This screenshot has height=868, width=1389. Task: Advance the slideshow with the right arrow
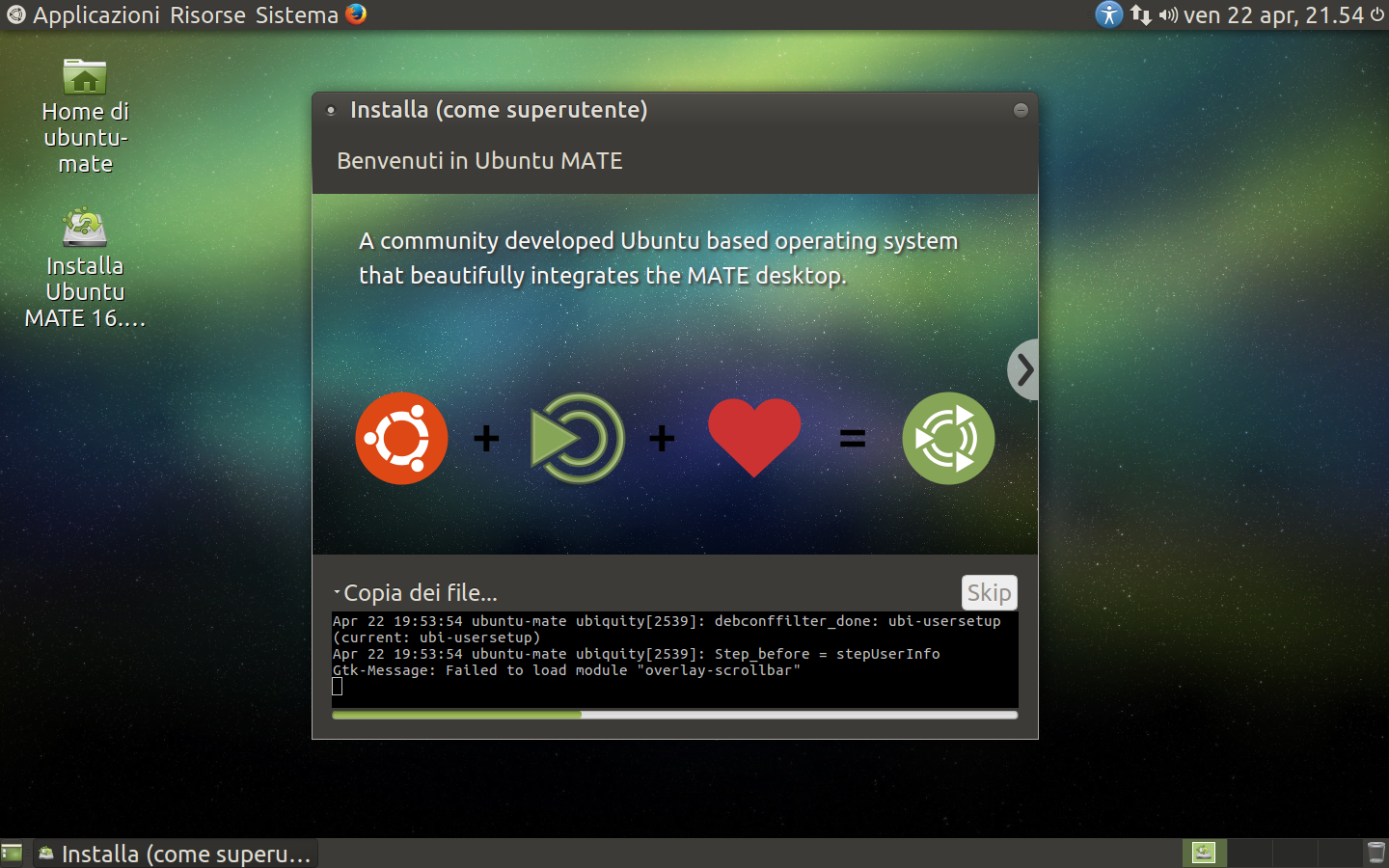click(1023, 369)
